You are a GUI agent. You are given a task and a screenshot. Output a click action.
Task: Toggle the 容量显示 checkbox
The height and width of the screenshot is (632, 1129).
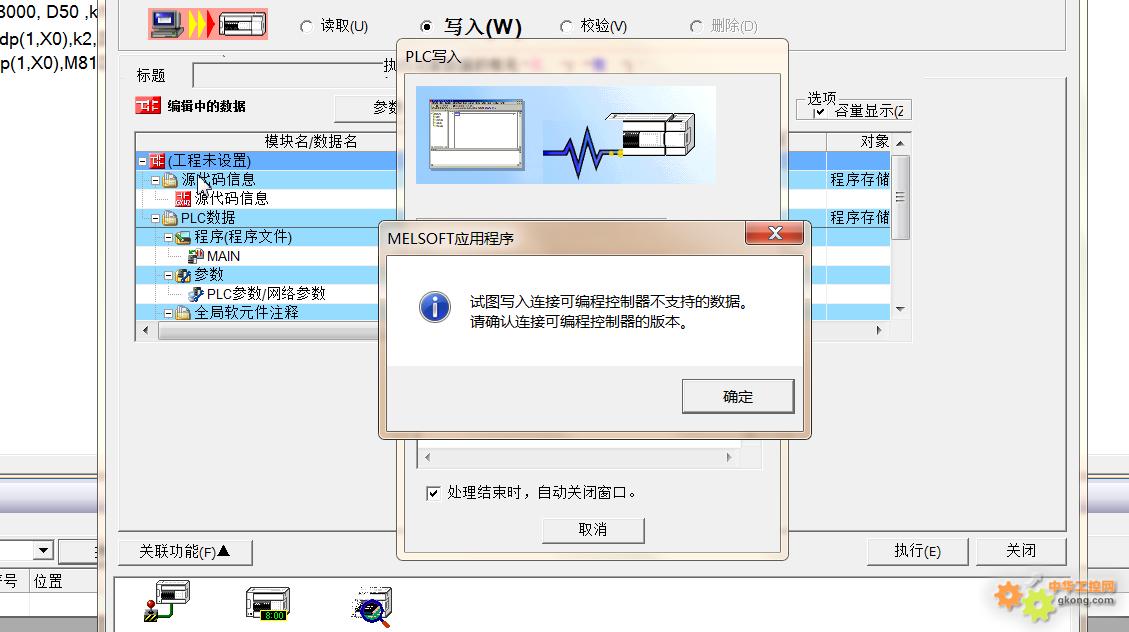(819, 112)
